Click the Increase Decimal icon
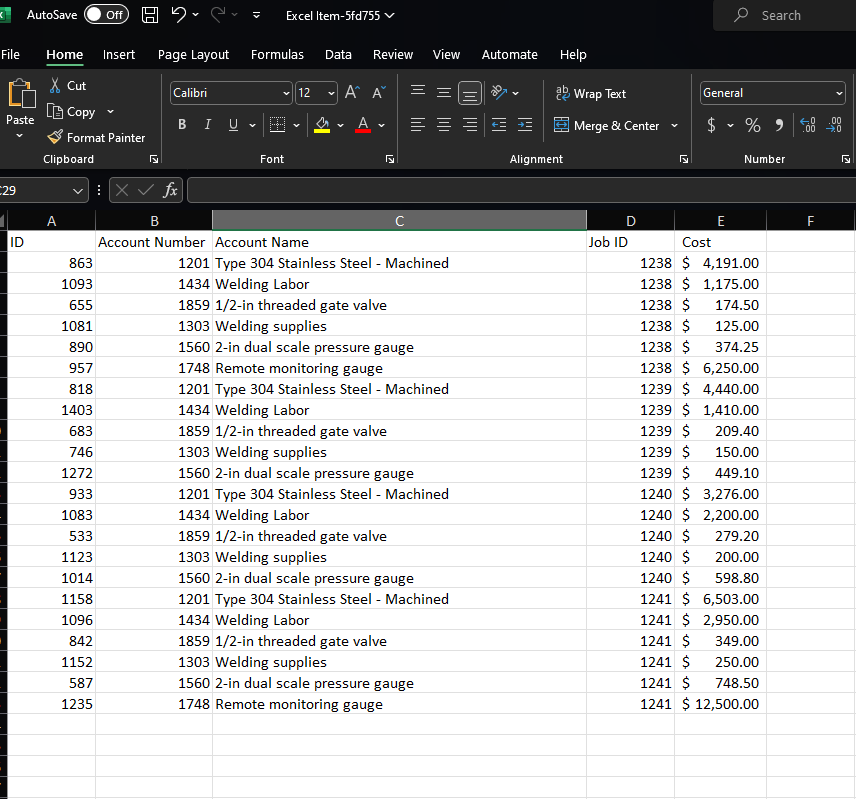The image size is (856, 799). point(807,125)
